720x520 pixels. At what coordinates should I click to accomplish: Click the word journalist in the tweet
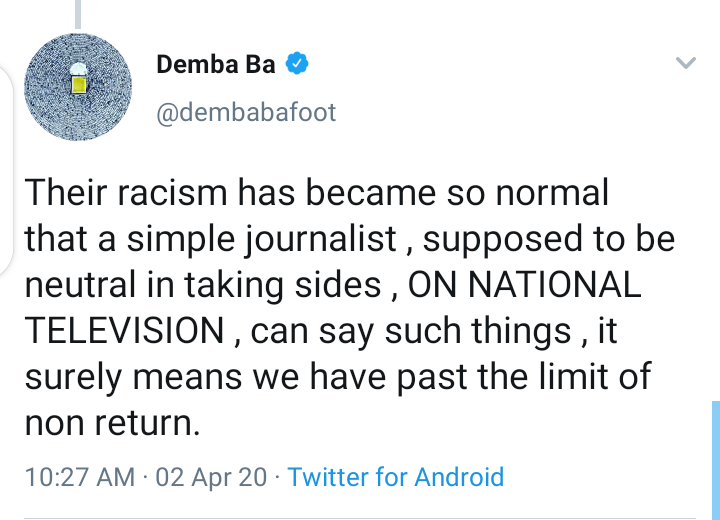[325, 240]
